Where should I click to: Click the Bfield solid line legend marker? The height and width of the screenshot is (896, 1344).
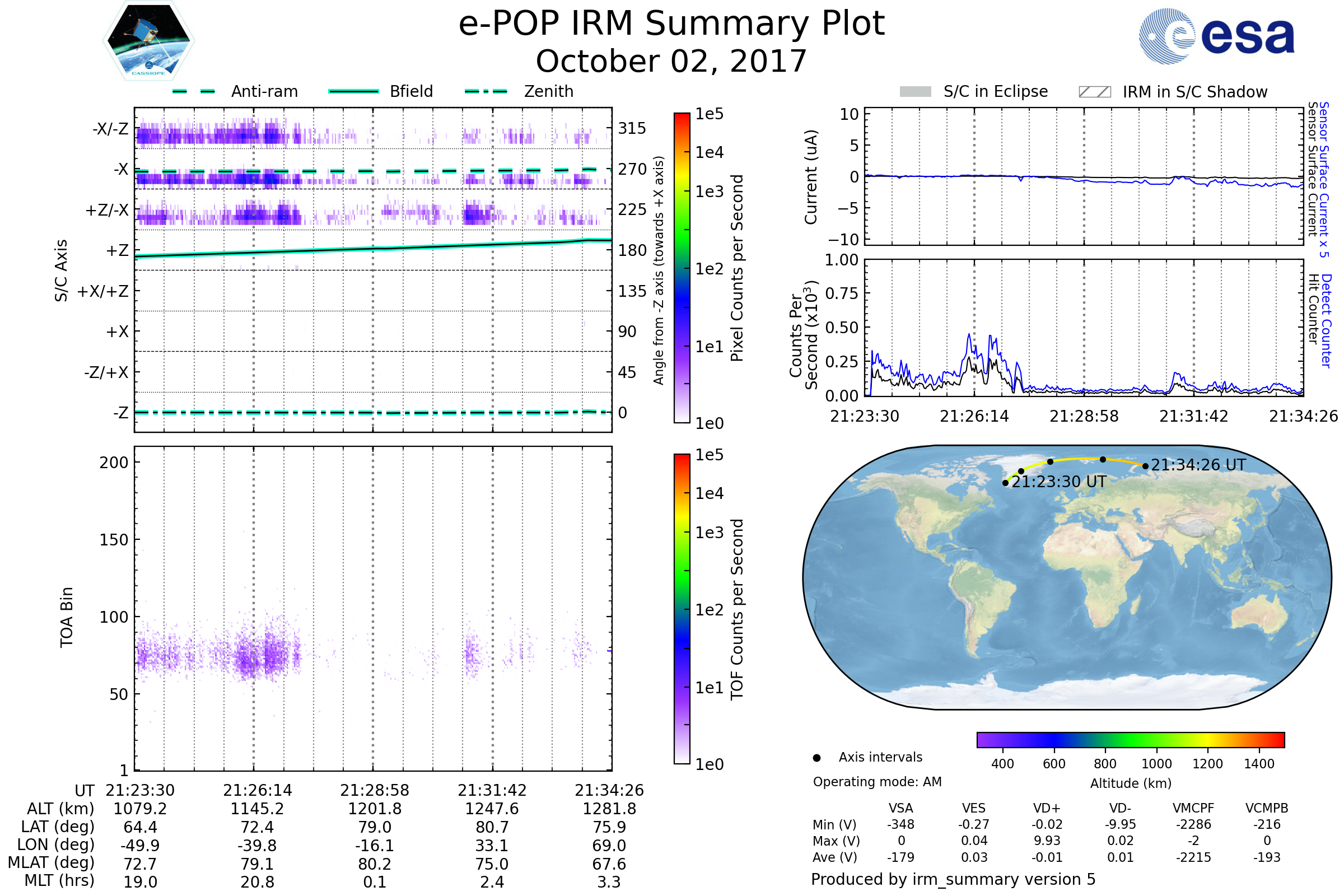[353, 91]
